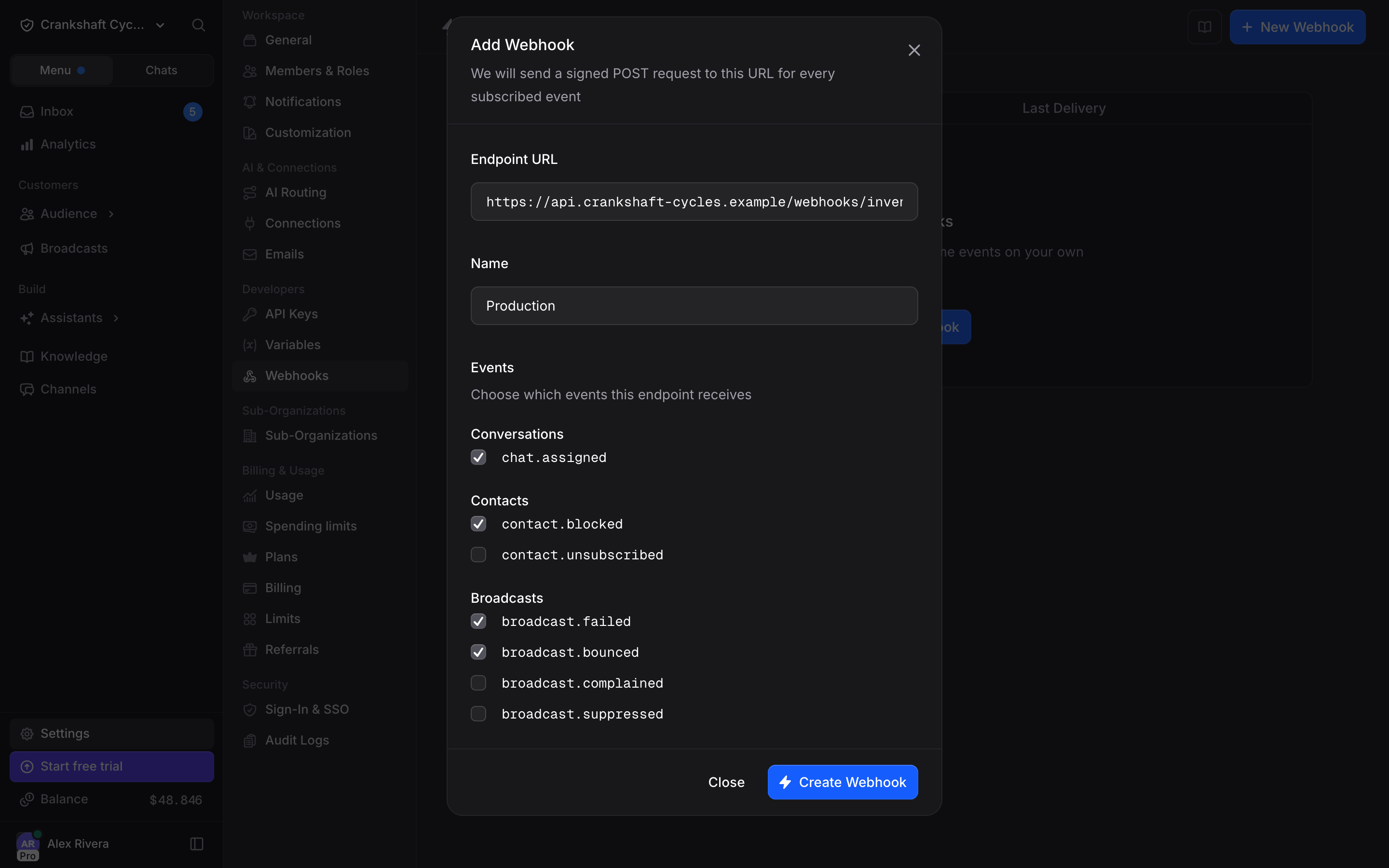This screenshot has height=868, width=1389.
Task: Uncheck the broadcast.failed event
Action: pyautogui.click(x=478, y=621)
